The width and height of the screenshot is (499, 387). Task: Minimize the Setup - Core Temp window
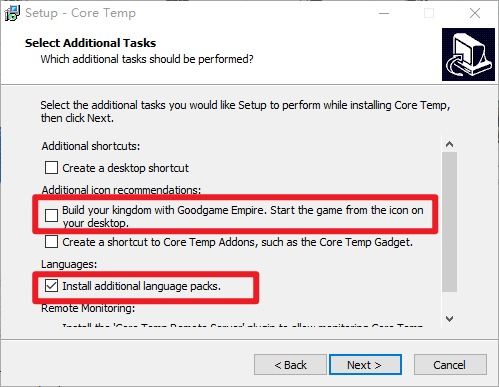384,13
